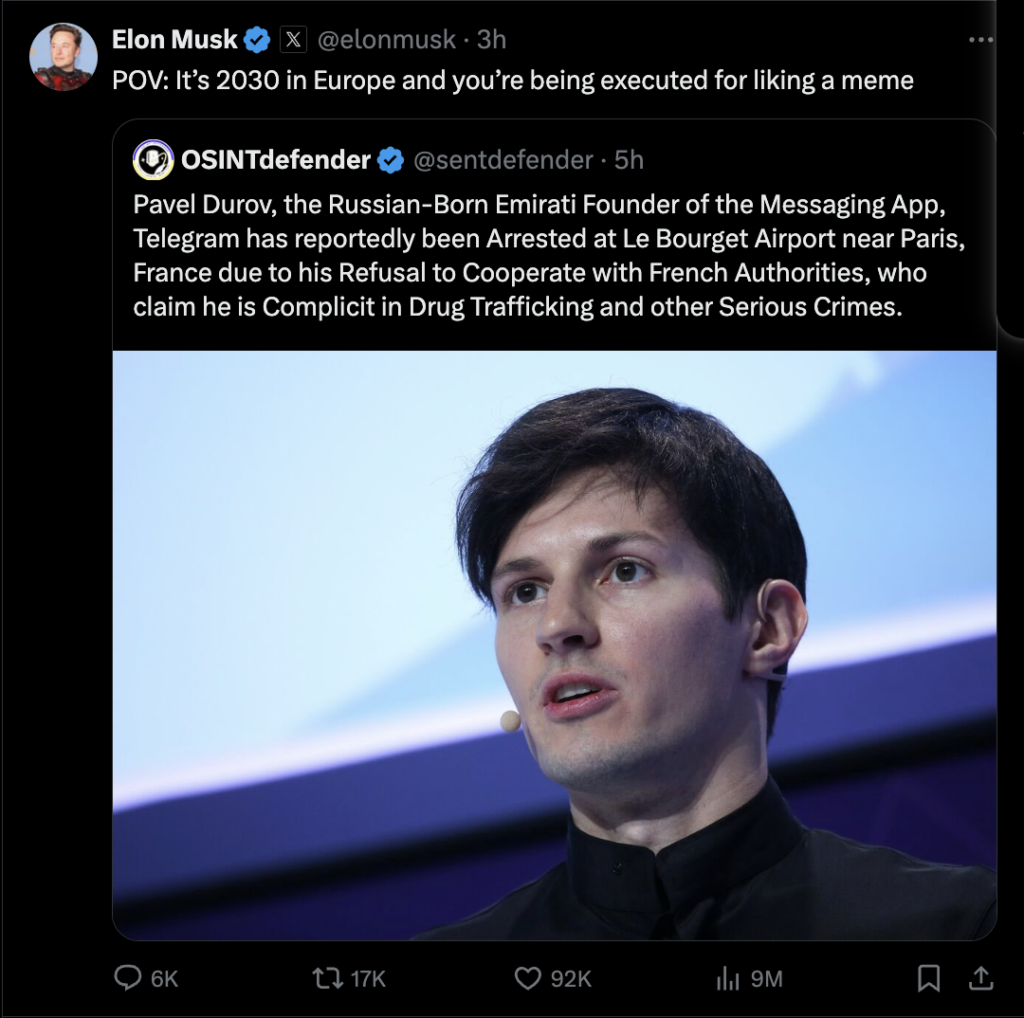Click the X affiliation badge icon

pyautogui.click(x=293, y=40)
